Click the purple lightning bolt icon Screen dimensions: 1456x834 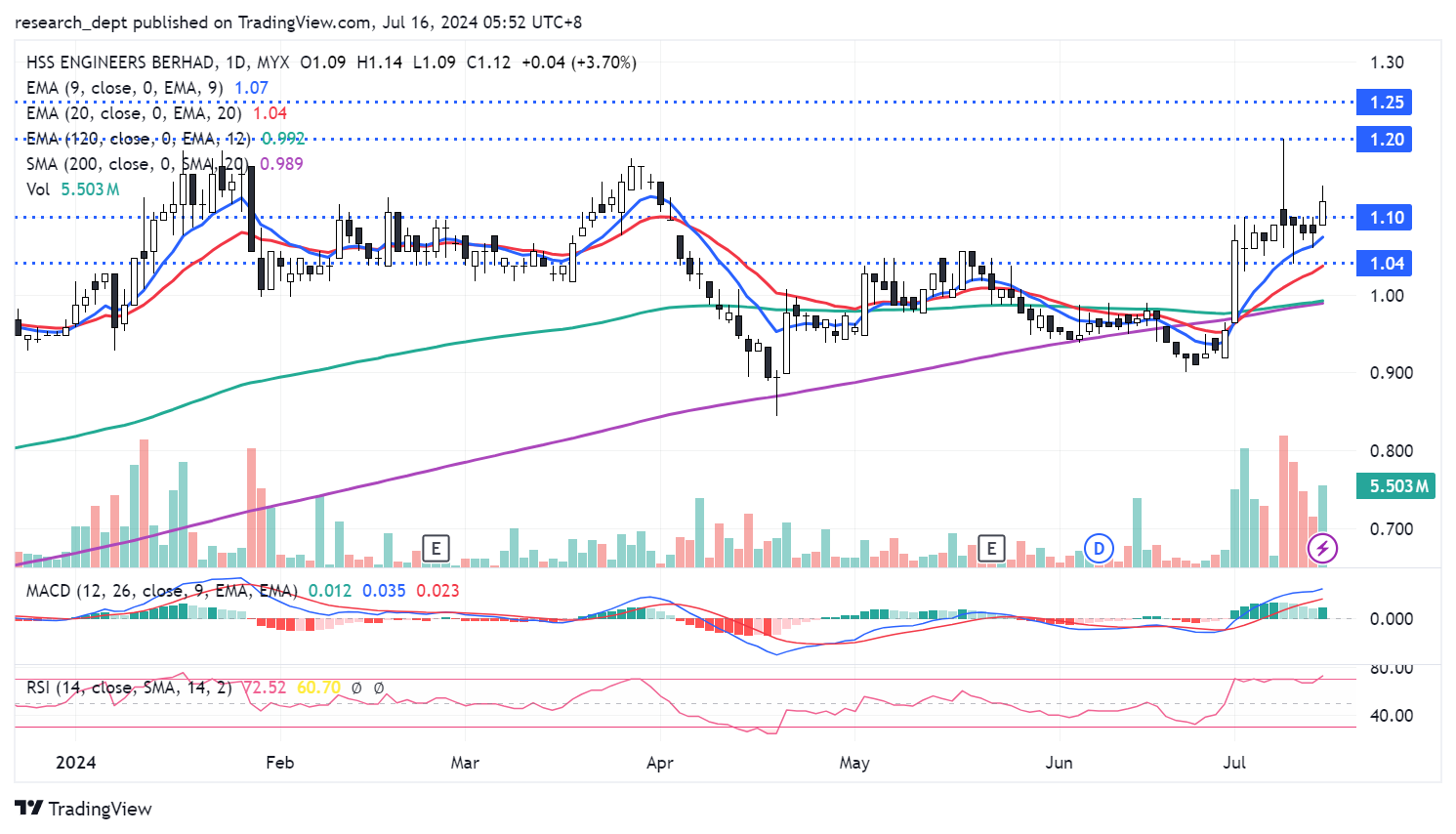click(x=1322, y=548)
